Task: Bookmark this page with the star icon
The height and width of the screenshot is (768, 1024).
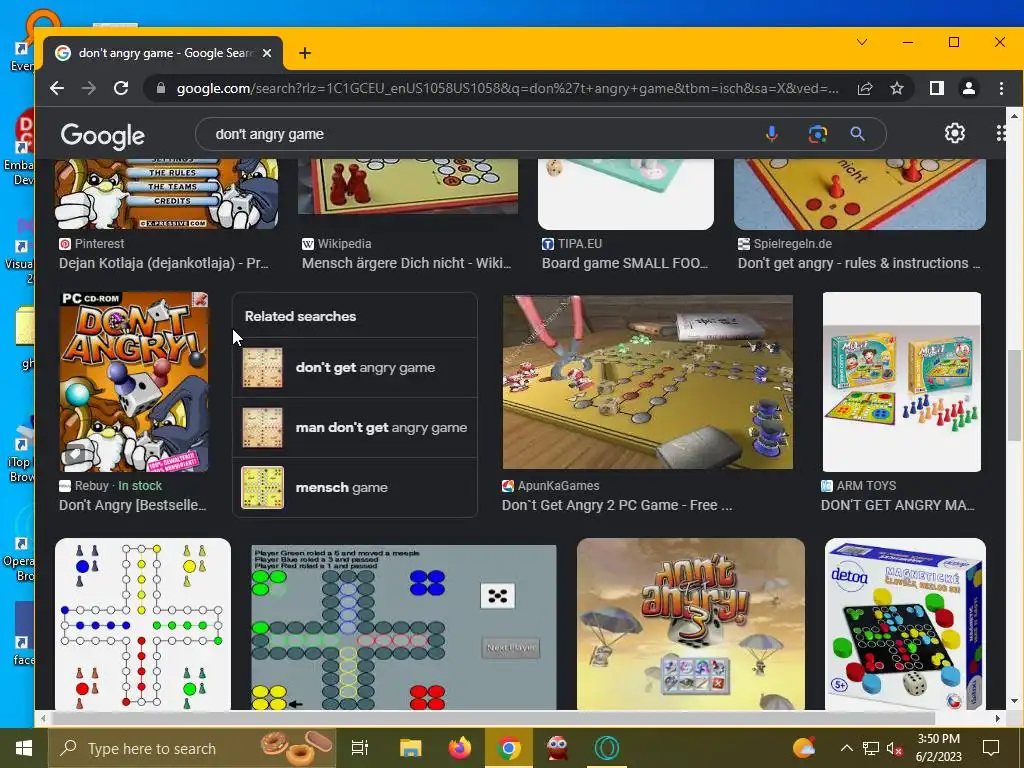Action: [x=897, y=88]
